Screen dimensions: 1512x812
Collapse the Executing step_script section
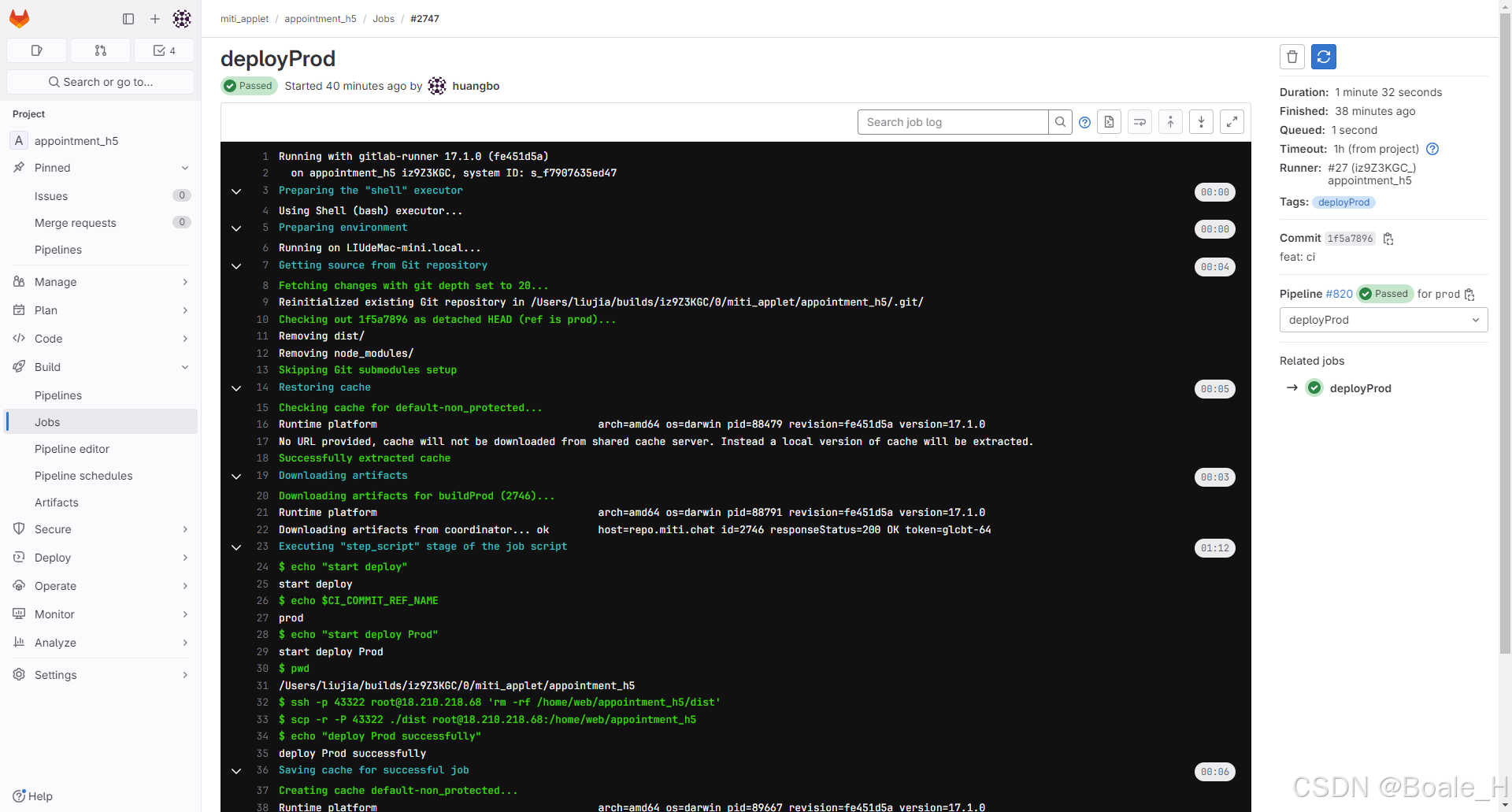click(x=236, y=547)
